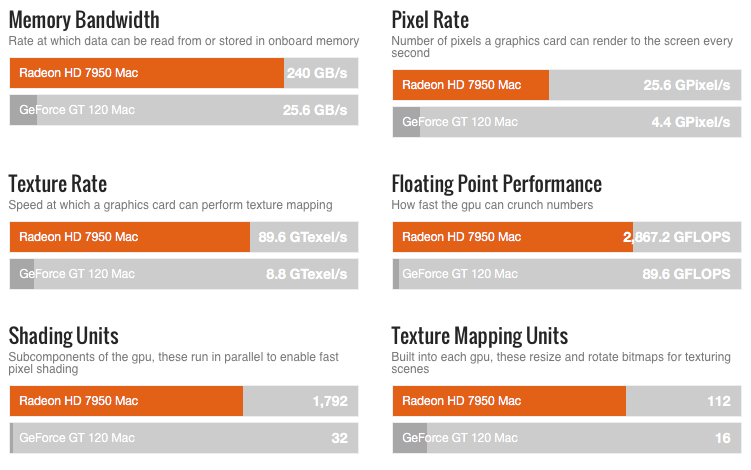The image size is (751, 470).
Task: Select the GeForce 8.8 GTexel/s bar
Action: (184, 274)
